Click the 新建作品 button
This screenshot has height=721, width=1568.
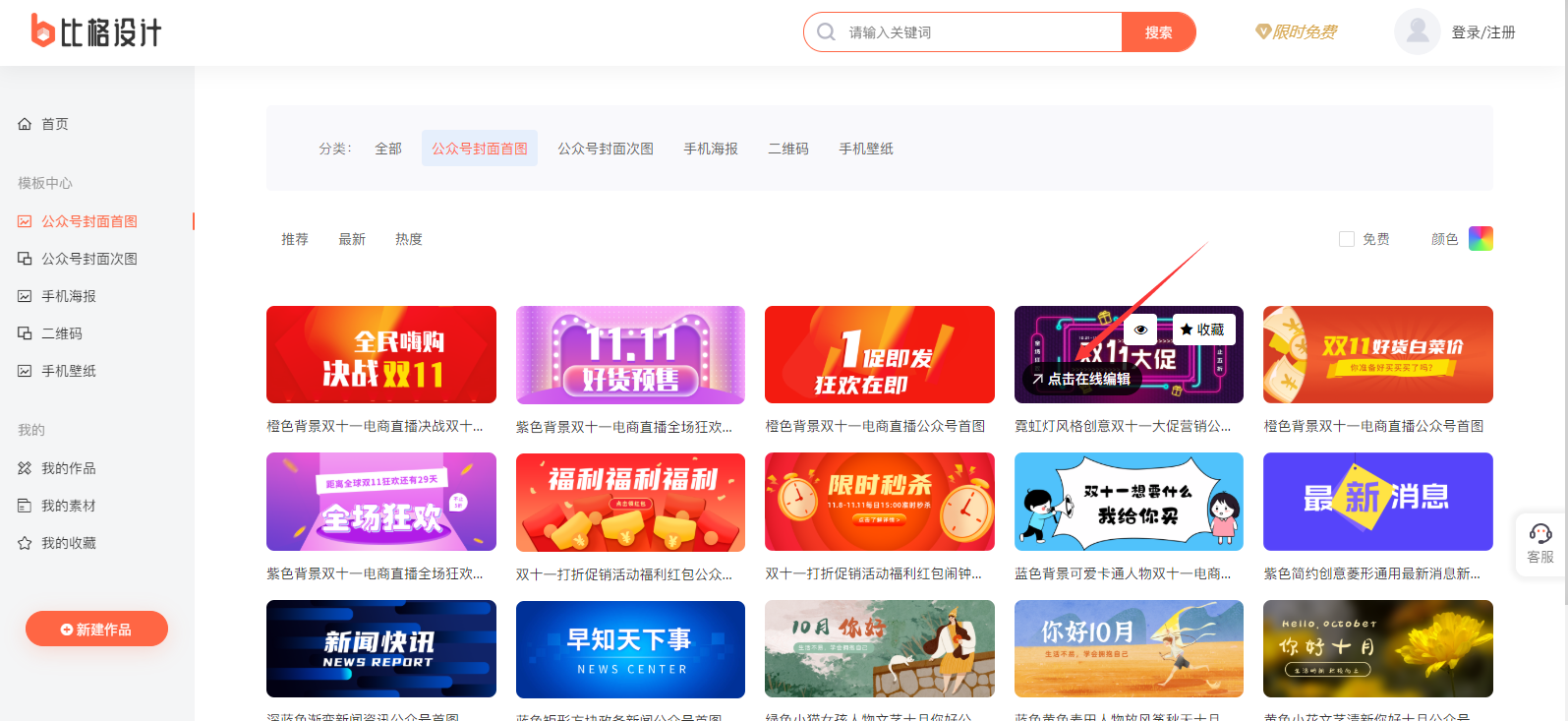point(96,630)
